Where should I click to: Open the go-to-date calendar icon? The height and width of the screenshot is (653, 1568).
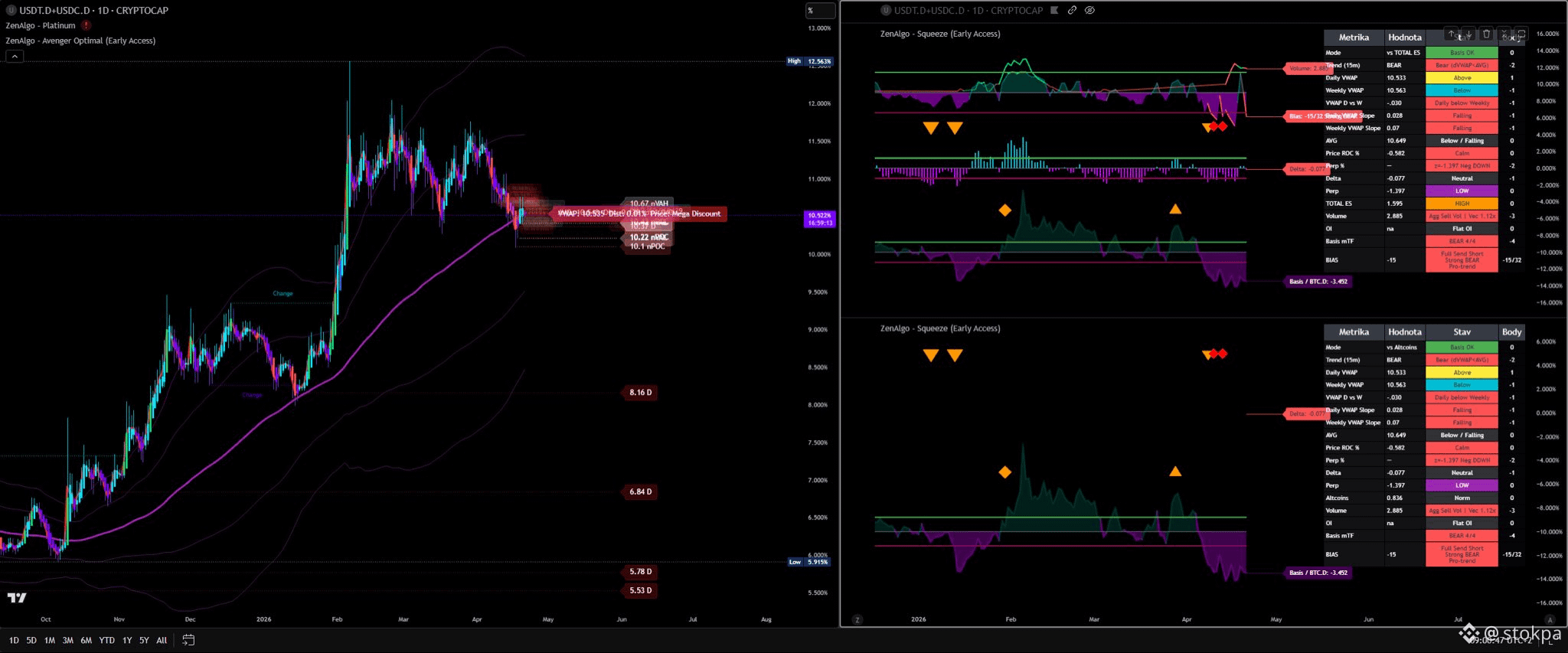tap(188, 640)
